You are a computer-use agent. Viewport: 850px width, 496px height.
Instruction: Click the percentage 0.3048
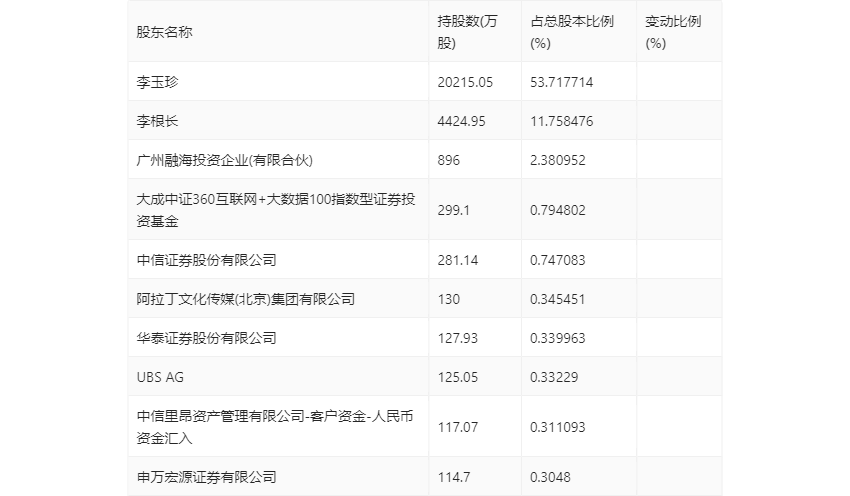[550, 476]
